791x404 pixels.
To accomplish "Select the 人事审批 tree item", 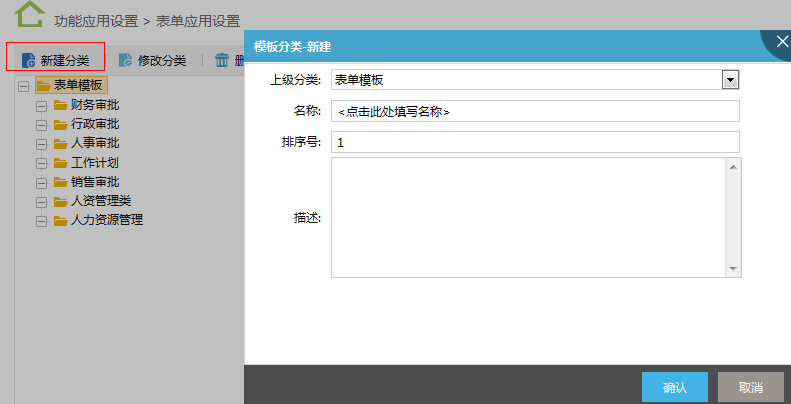I will point(95,143).
